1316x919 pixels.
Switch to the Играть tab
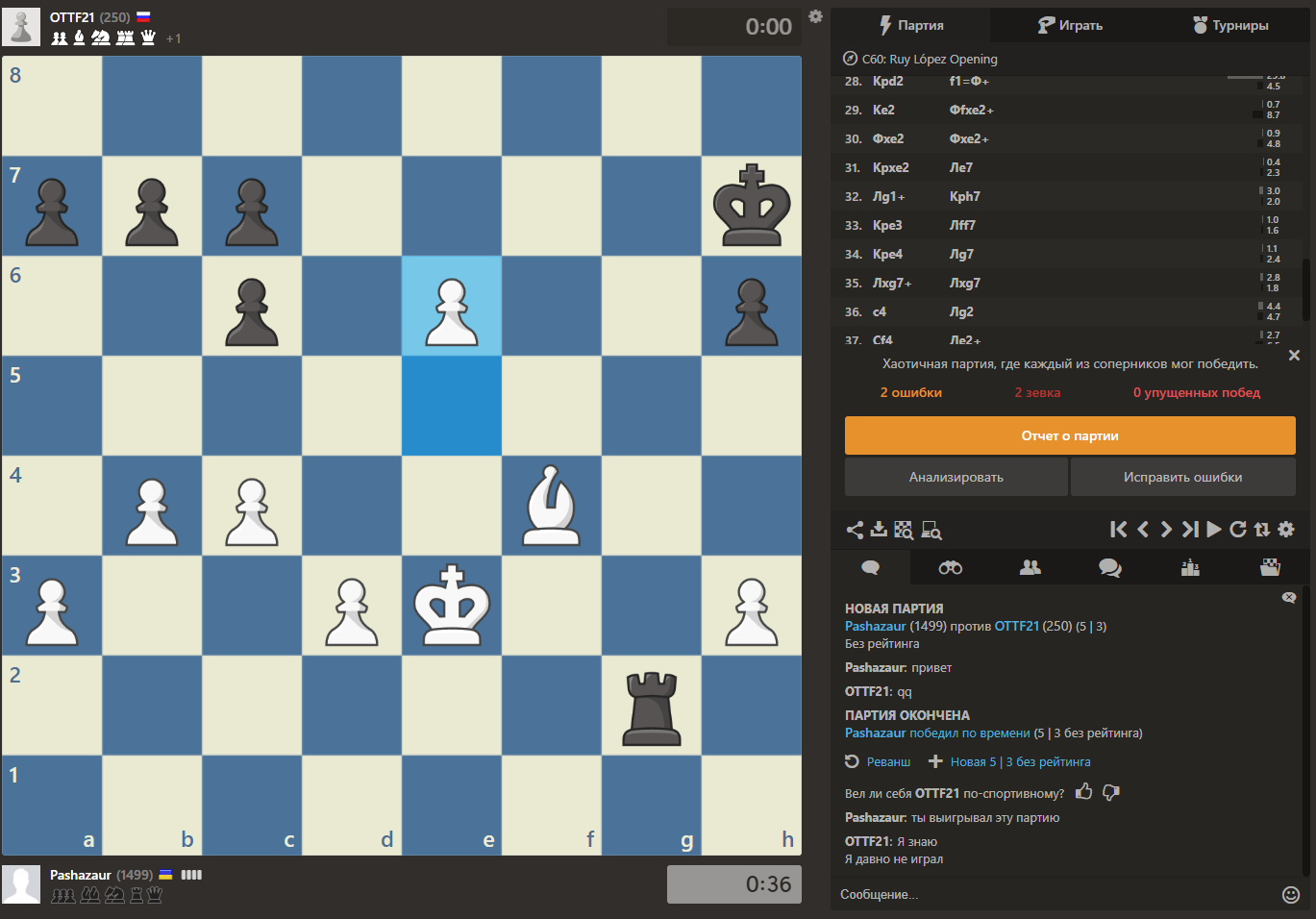coord(1070,25)
